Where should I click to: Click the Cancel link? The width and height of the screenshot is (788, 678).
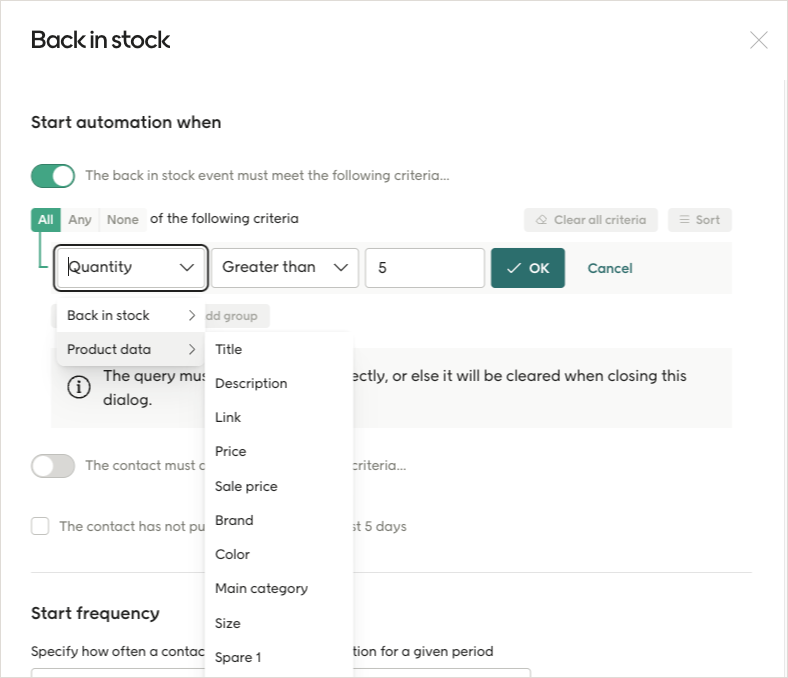click(610, 268)
